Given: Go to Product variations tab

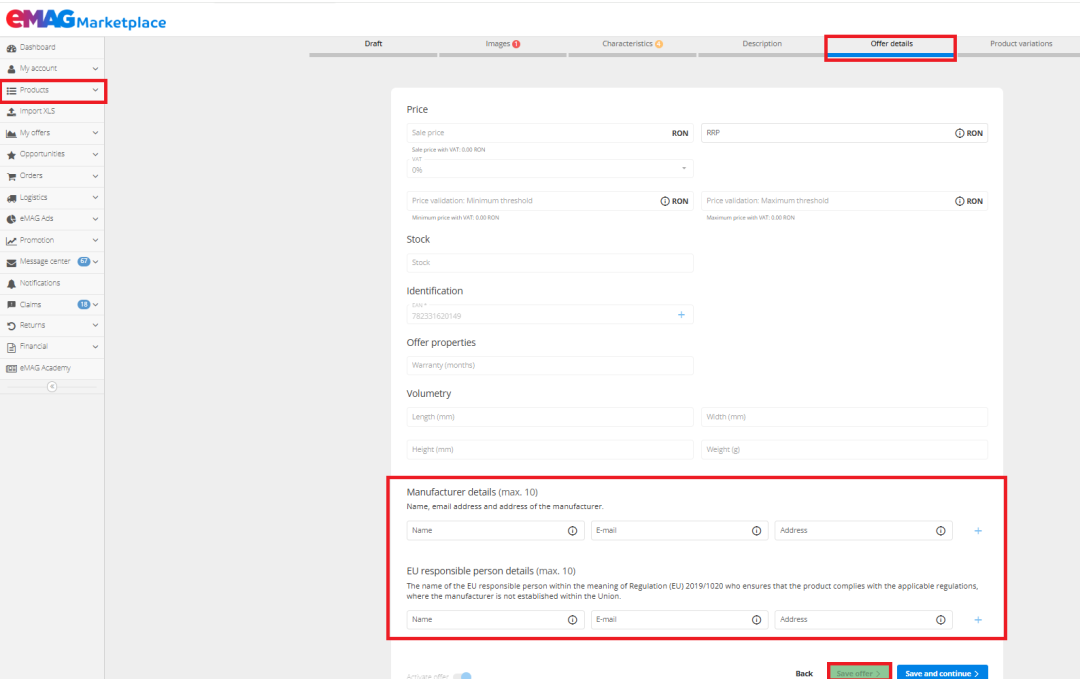Looking at the screenshot, I should [1021, 45].
